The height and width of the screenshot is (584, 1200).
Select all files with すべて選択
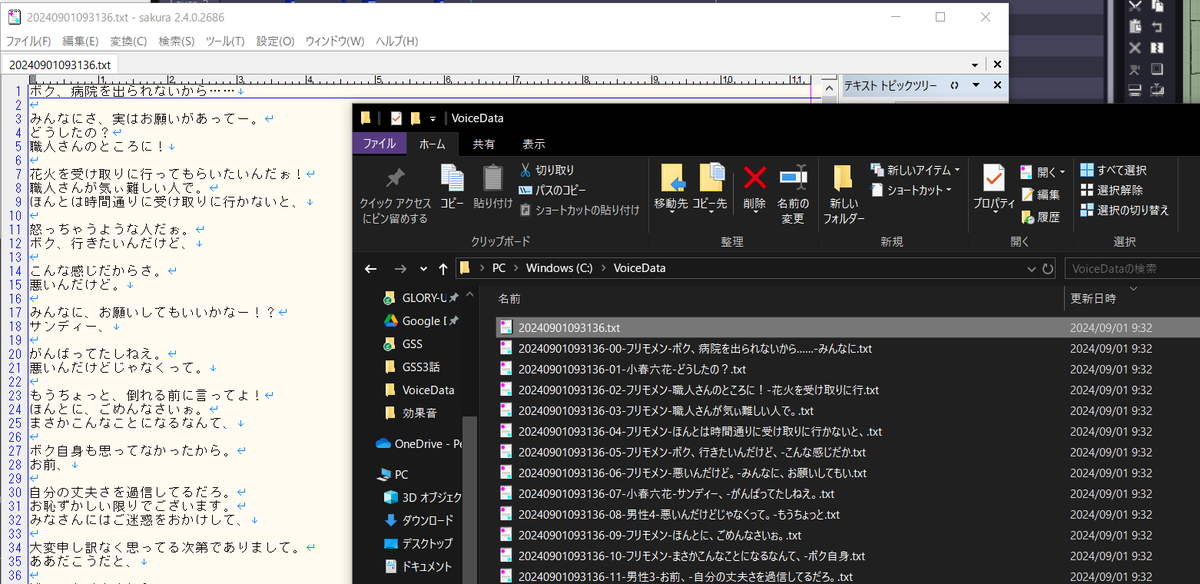click(1113, 170)
